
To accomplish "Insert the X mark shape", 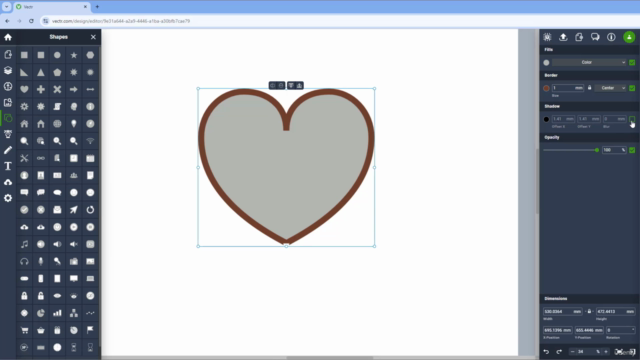I will (x=57, y=89).
